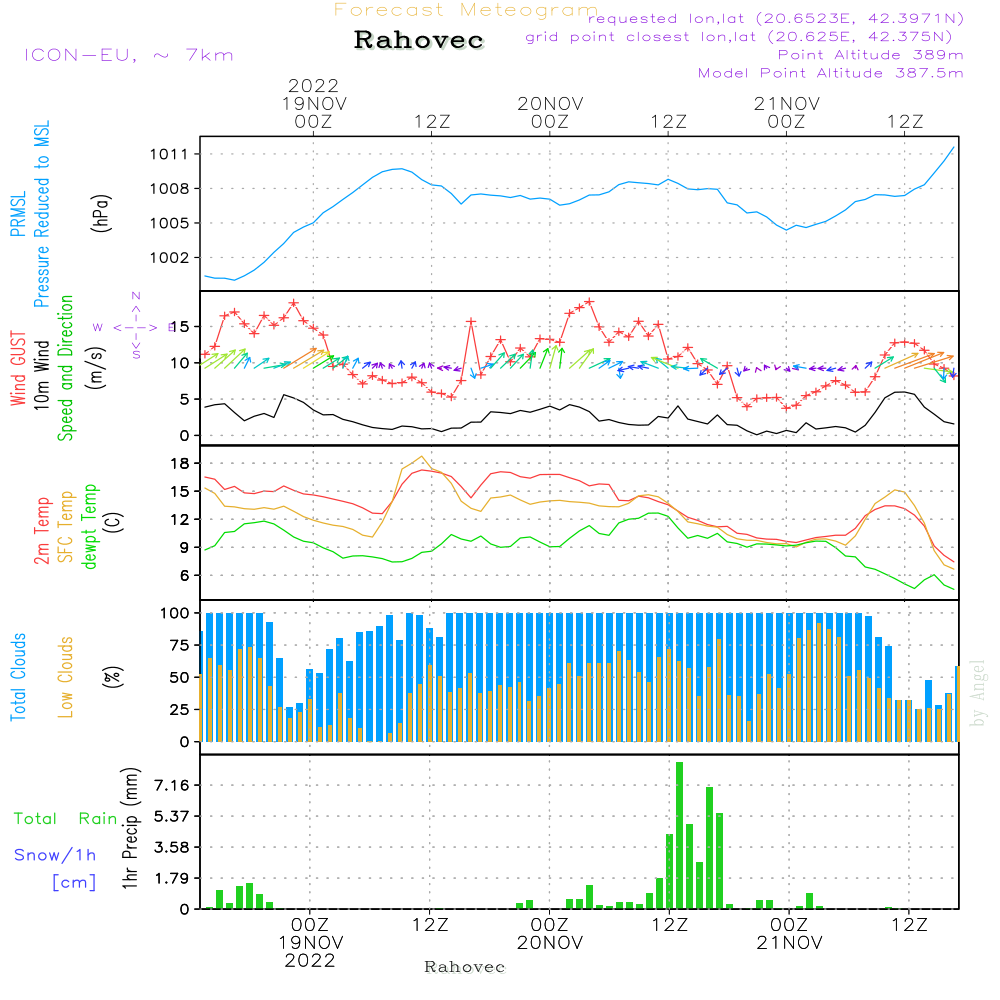Click the '7.16' precipitation axis value
Viewport: 1000px width, 1000px height.
pos(172,785)
